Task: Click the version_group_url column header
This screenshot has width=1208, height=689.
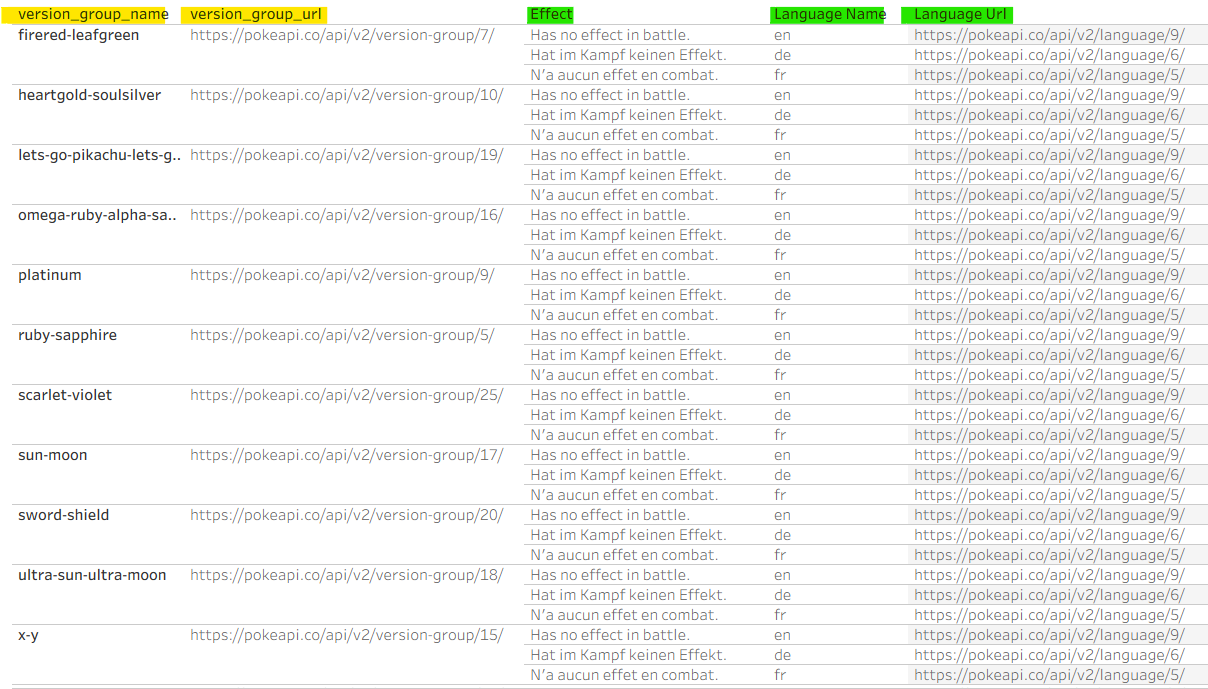Action: [x=256, y=14]
